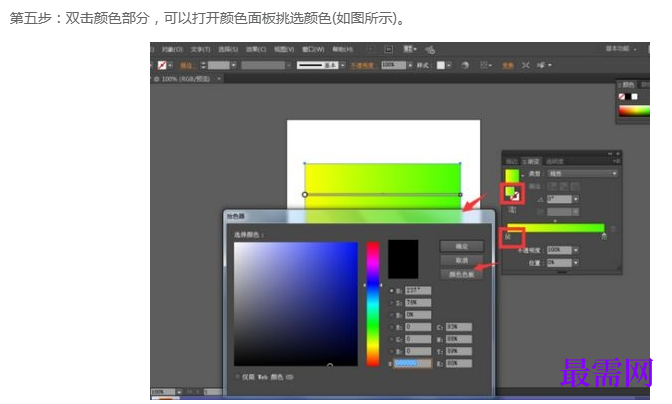Click the none swatch in Color panel

click(x=622, y=96)
